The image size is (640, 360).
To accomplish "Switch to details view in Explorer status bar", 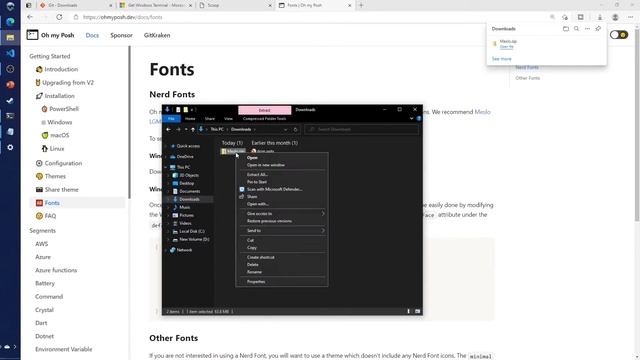I will (x=408, y=311).
